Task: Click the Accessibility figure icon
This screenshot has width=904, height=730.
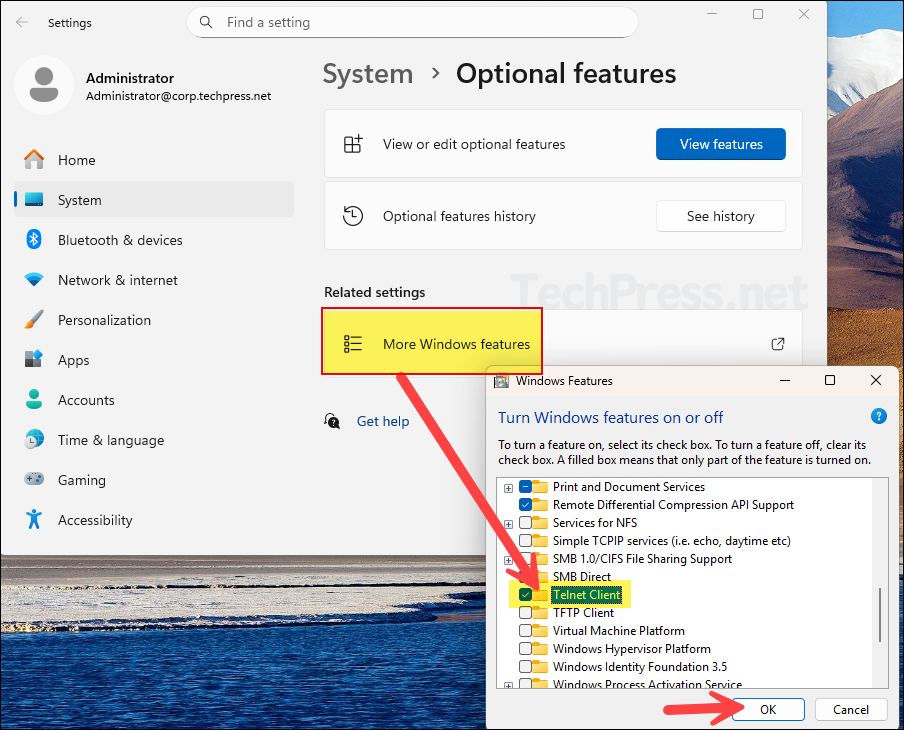Action: 34,520
